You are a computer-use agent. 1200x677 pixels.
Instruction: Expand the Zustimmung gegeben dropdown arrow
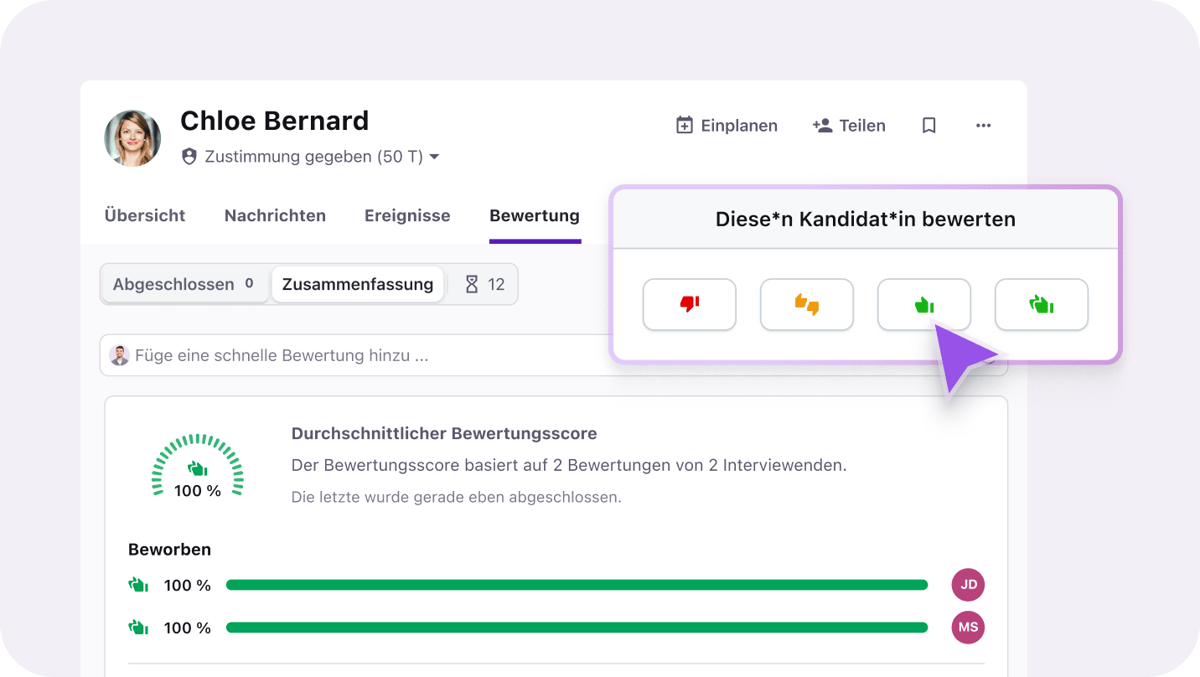pyautogui.click(x=434, y=157)
